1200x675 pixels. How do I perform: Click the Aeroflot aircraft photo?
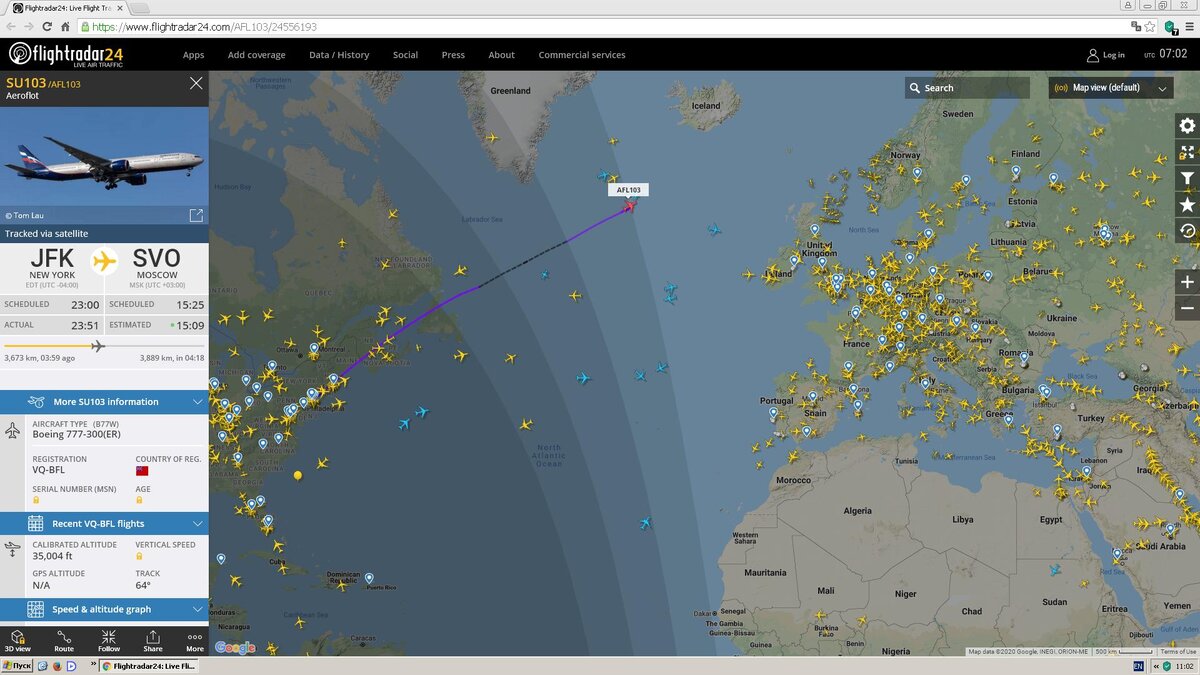point(104,157)
